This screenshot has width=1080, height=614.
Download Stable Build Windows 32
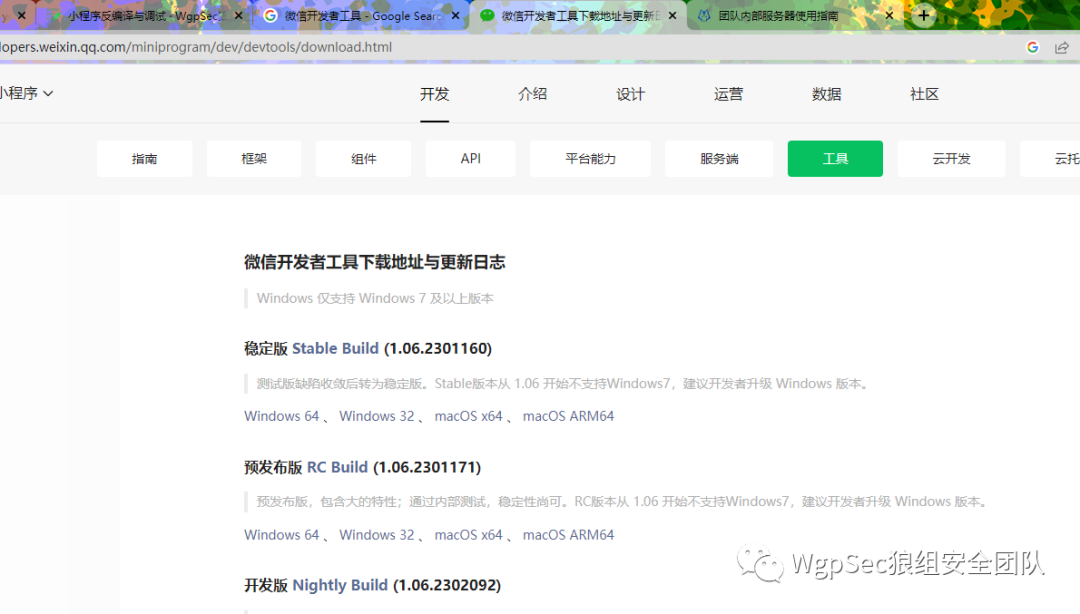(377, 416)
